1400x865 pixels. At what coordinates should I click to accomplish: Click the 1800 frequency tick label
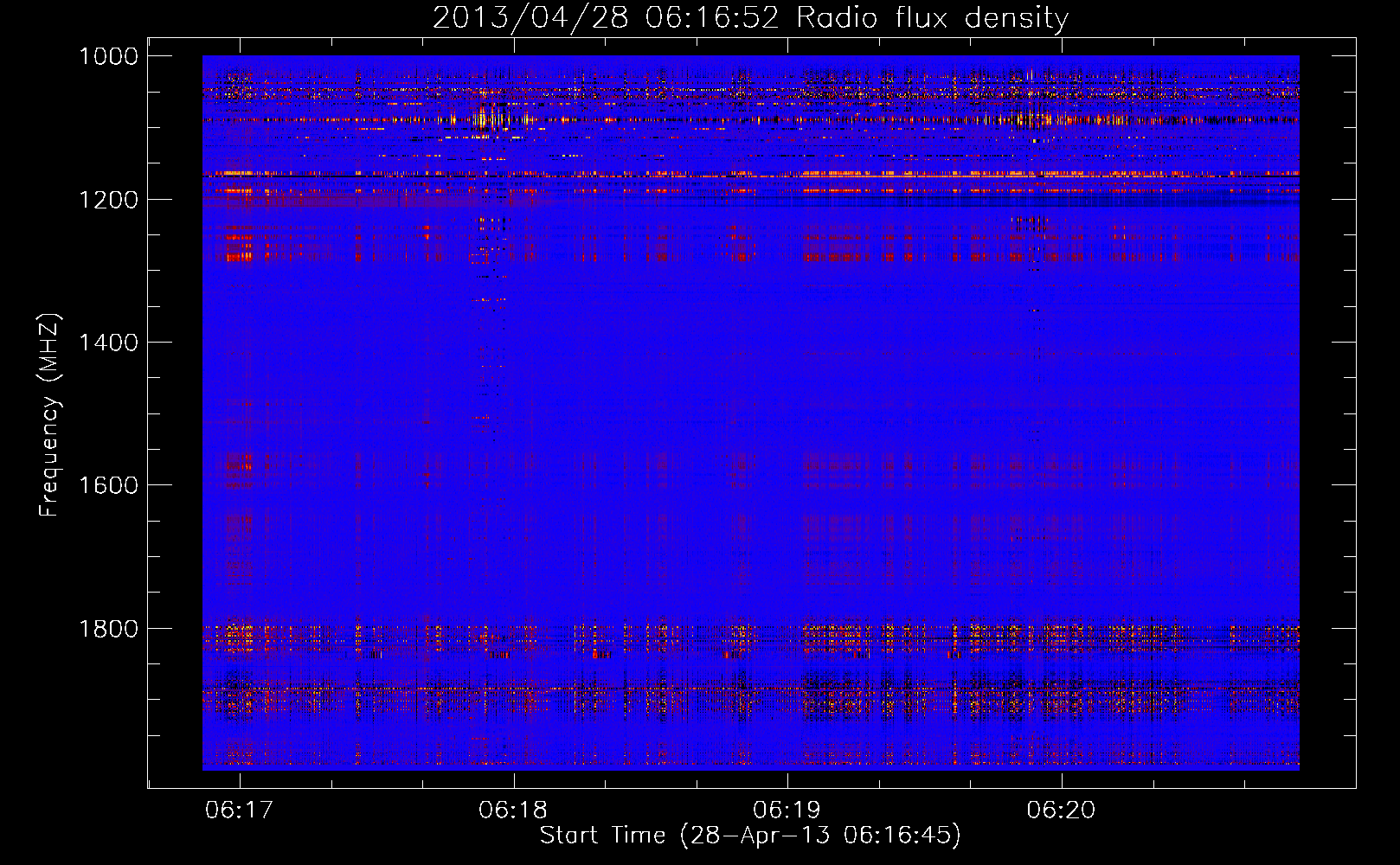[108, 629]
